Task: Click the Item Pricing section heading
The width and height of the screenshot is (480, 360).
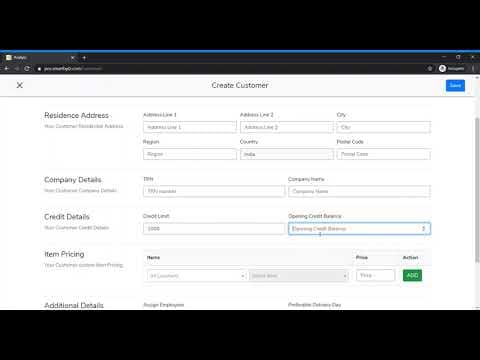Action: tap(64, 254)
